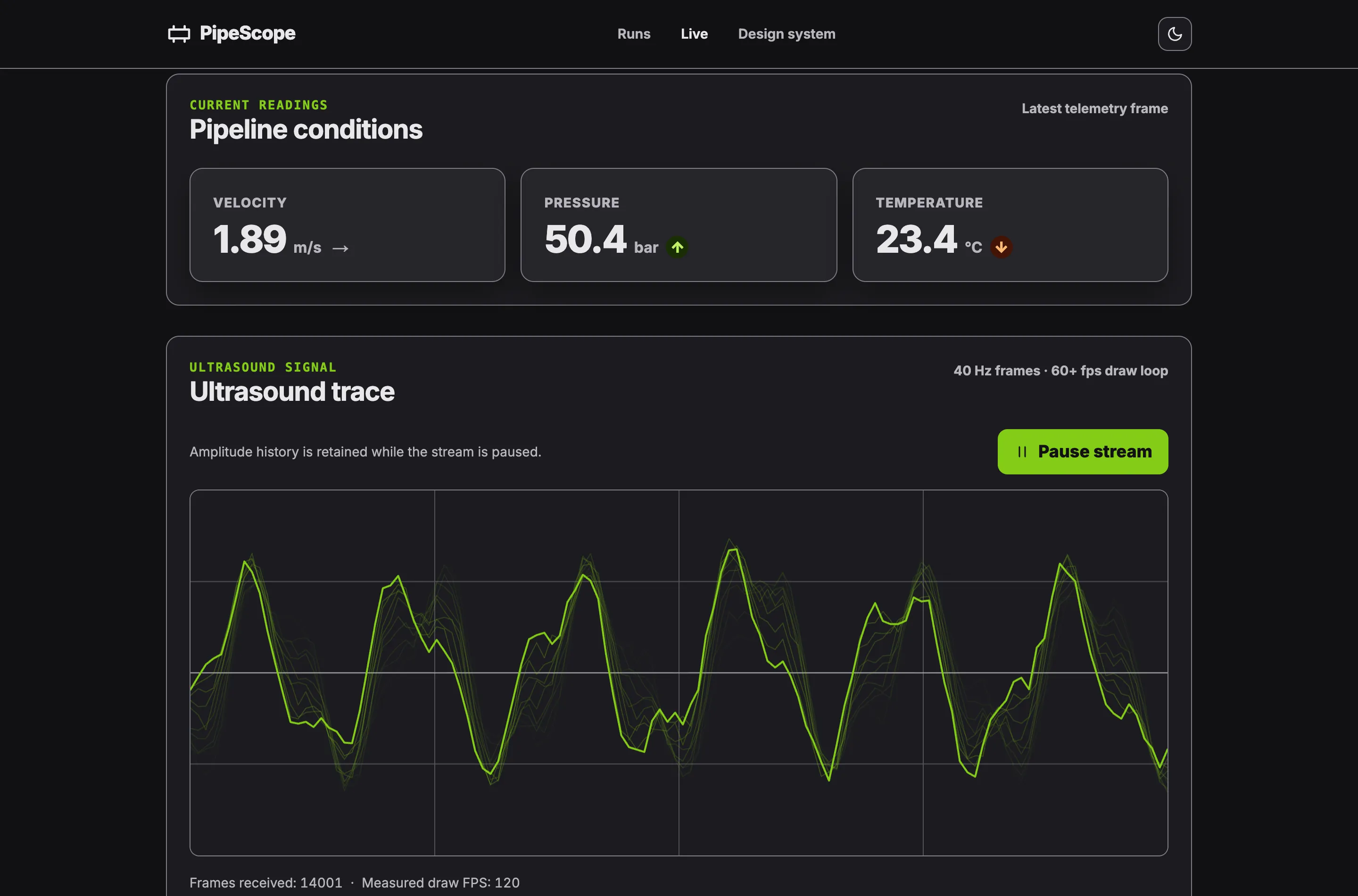The height and width of the screenshot is (896, 1358).
Task: Click the bar unit label
Action: [x=646, y=248]
